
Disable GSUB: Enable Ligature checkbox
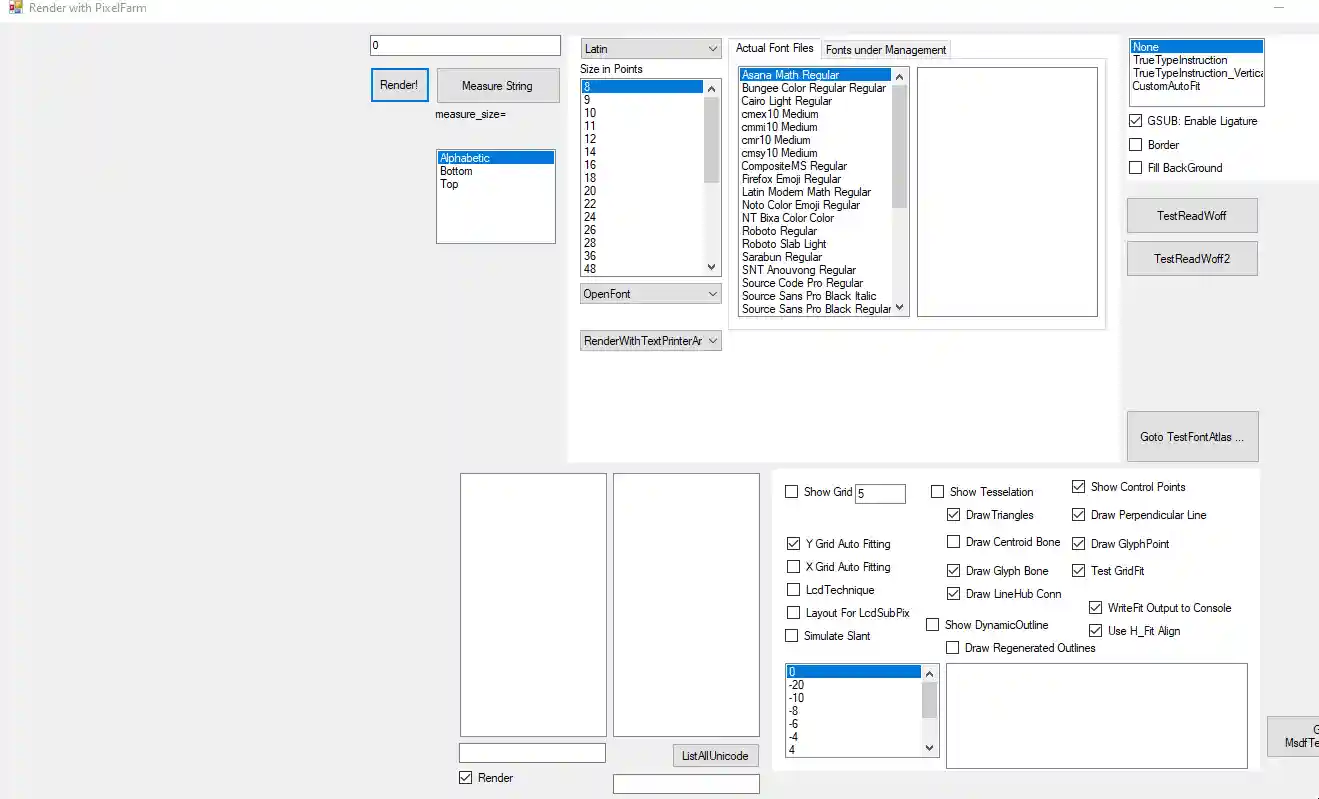tap(1136, 121)
